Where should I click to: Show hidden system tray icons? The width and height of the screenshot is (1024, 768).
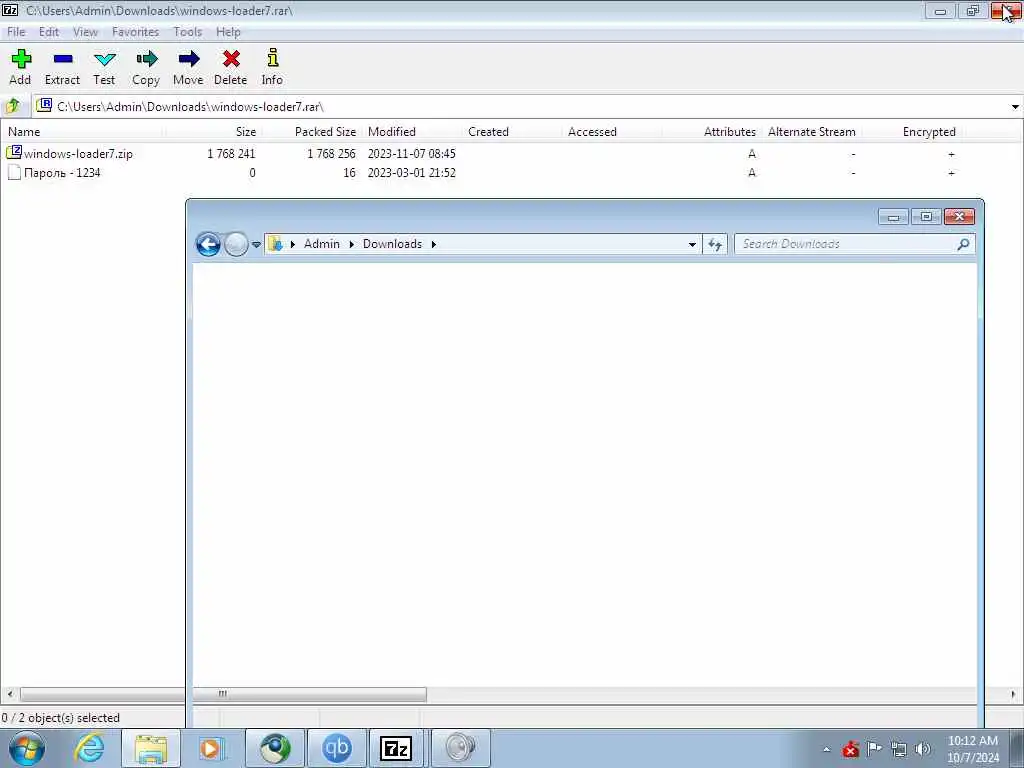point(826,750)
